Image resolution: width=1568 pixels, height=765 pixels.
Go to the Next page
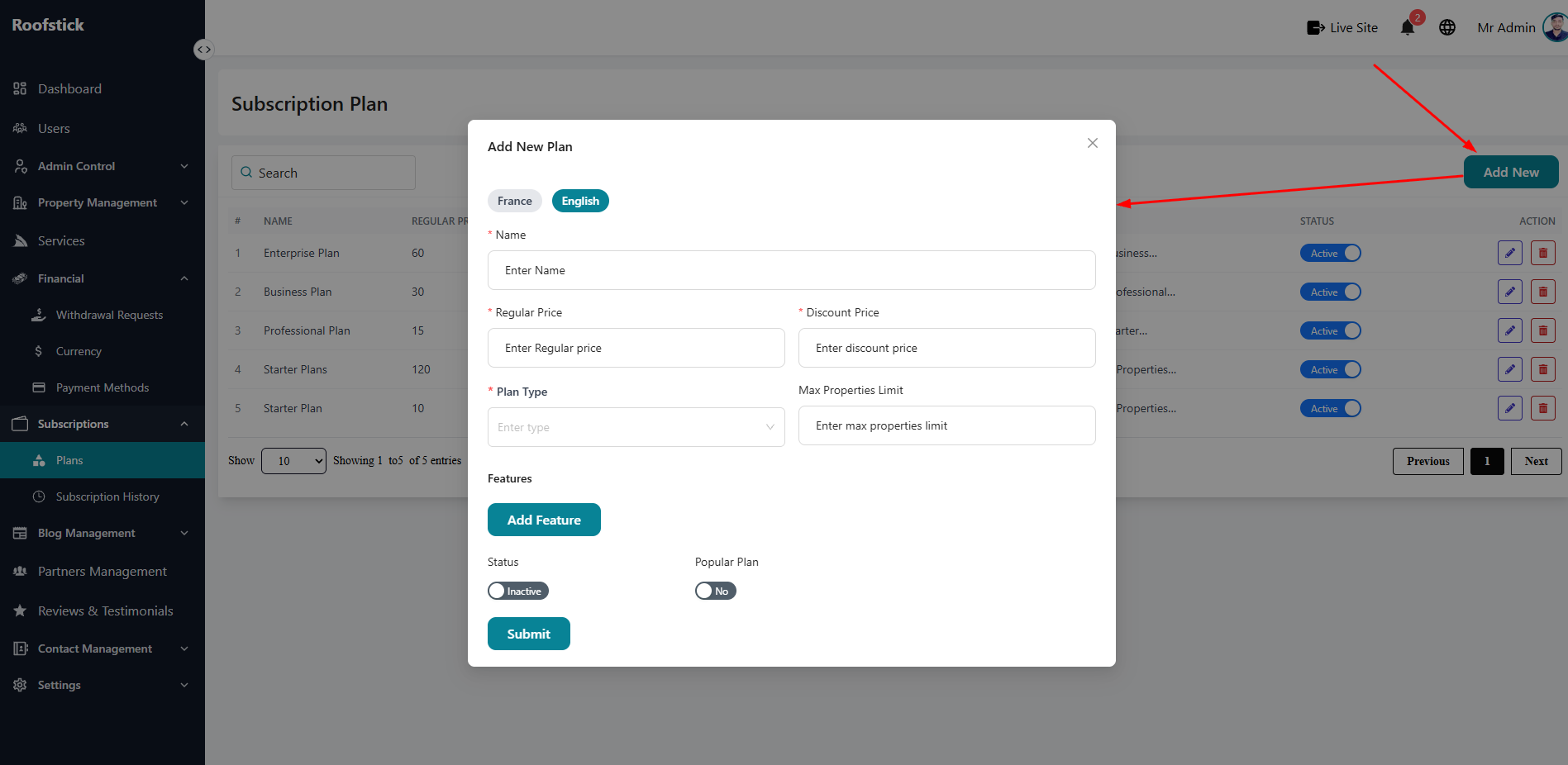coord(1537,461)
